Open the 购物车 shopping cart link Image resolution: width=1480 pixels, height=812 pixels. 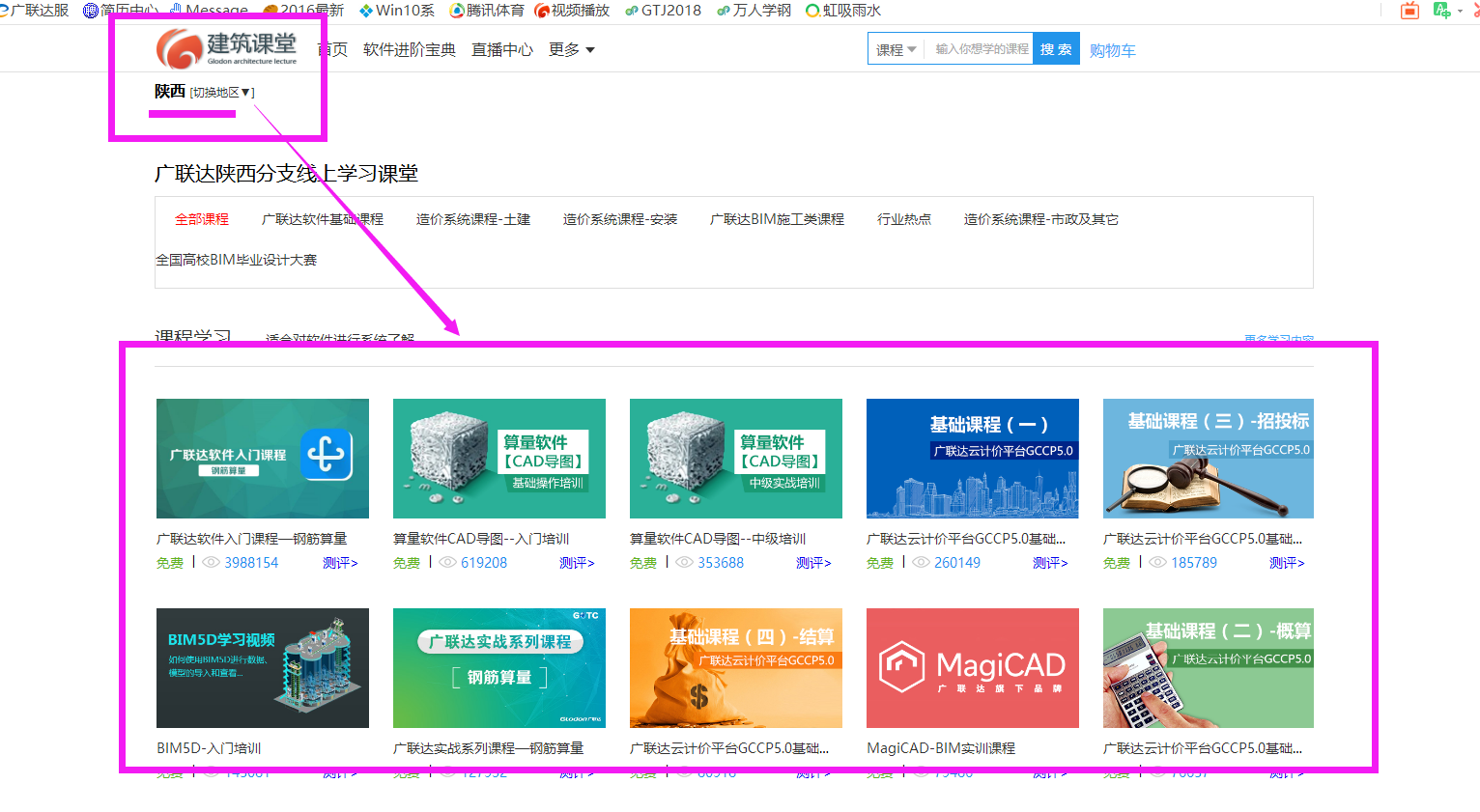[1113, 50]
